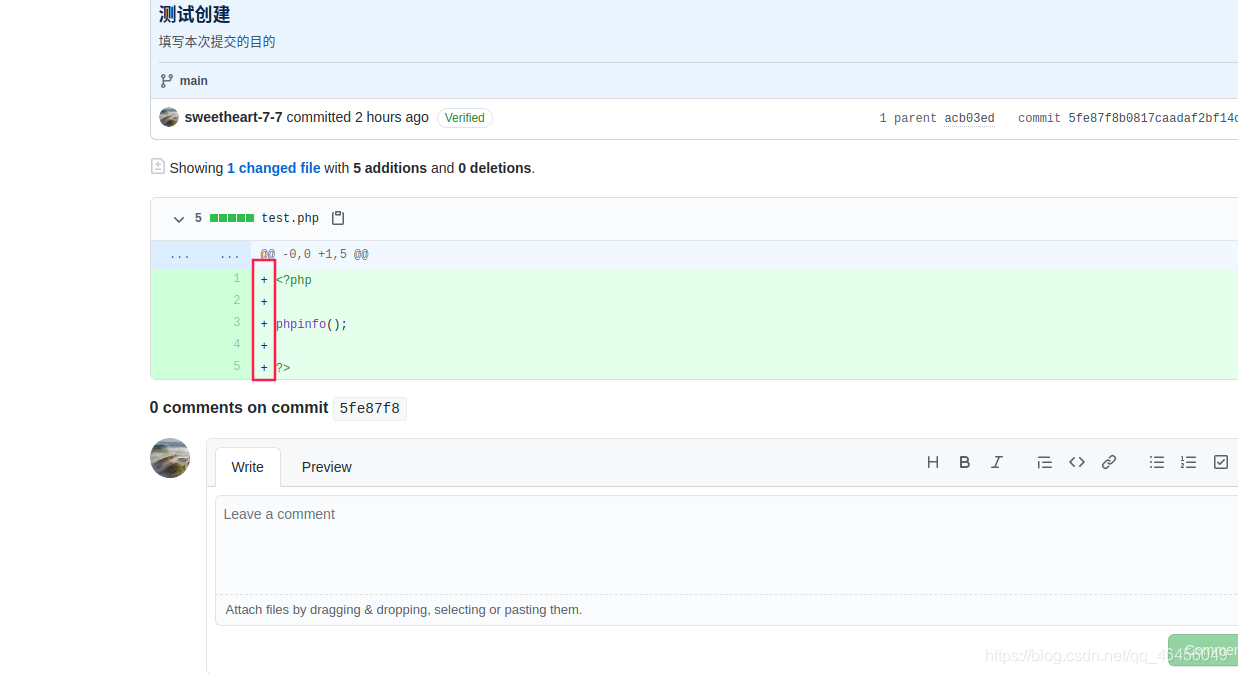This screenshot has width=1238, height=674.
Task: Click the Verified badge
Action: coord(465,118)
